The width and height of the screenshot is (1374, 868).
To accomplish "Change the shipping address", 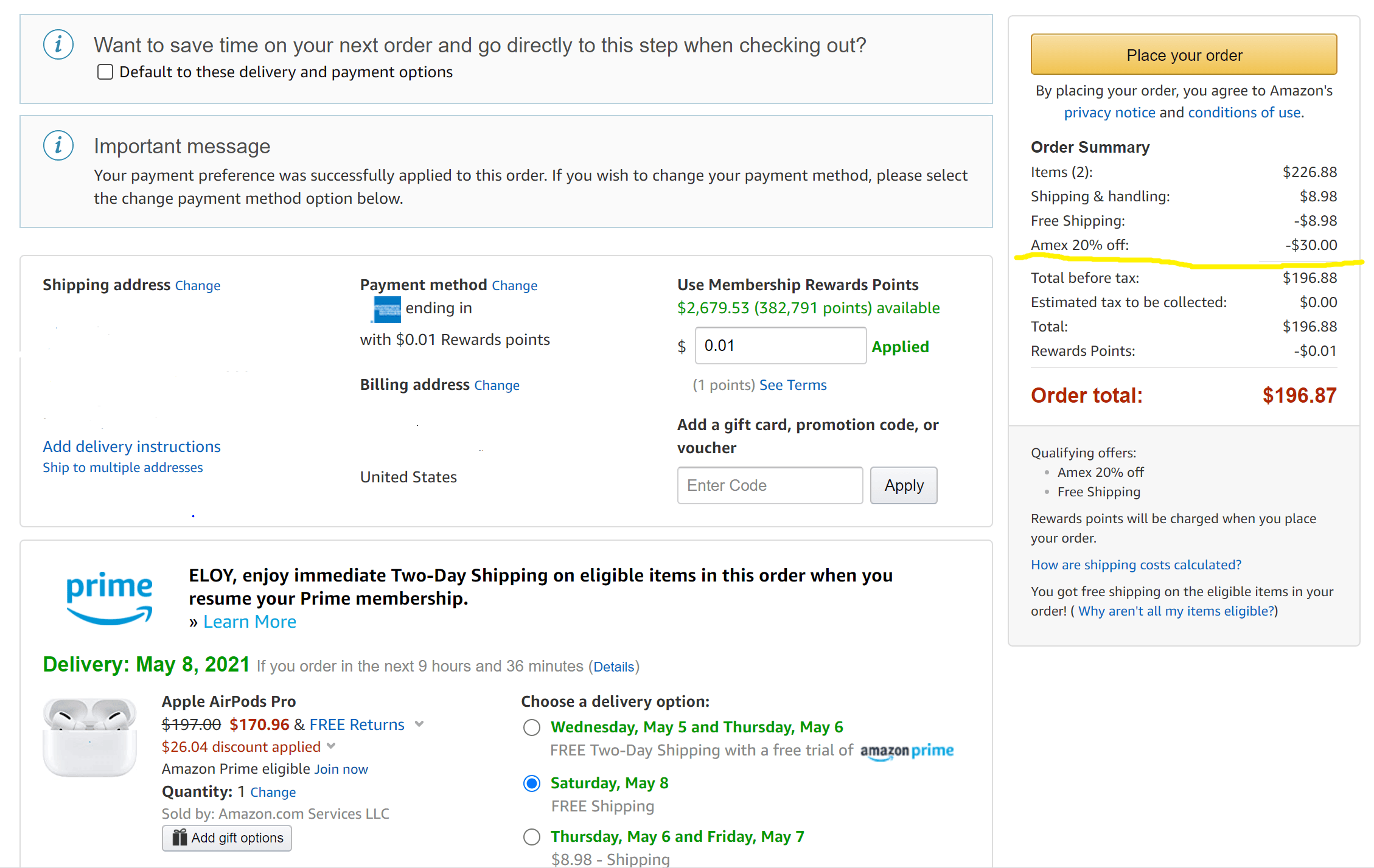I will click(x=198, y=285).
